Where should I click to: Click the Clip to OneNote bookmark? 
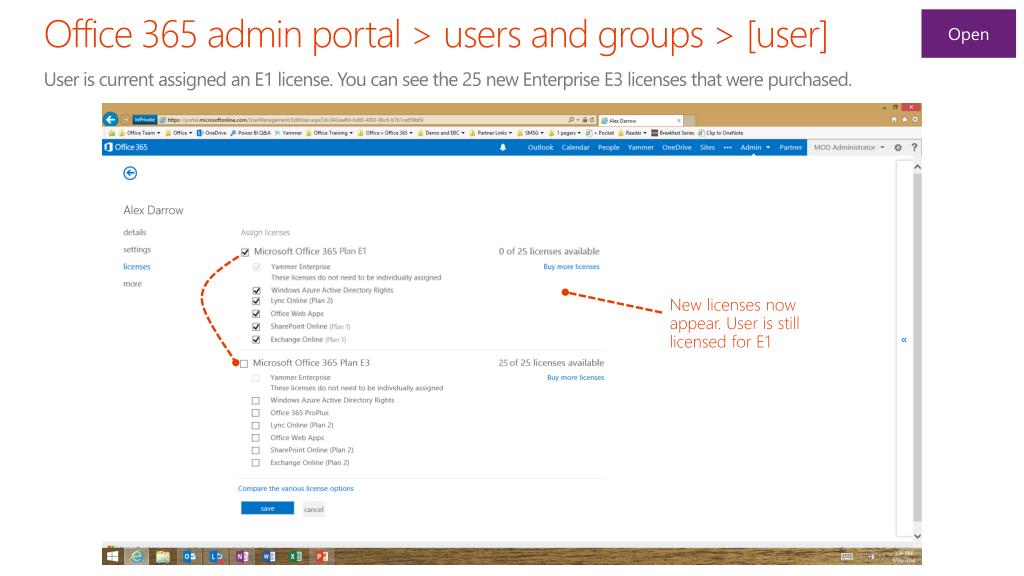720,133
